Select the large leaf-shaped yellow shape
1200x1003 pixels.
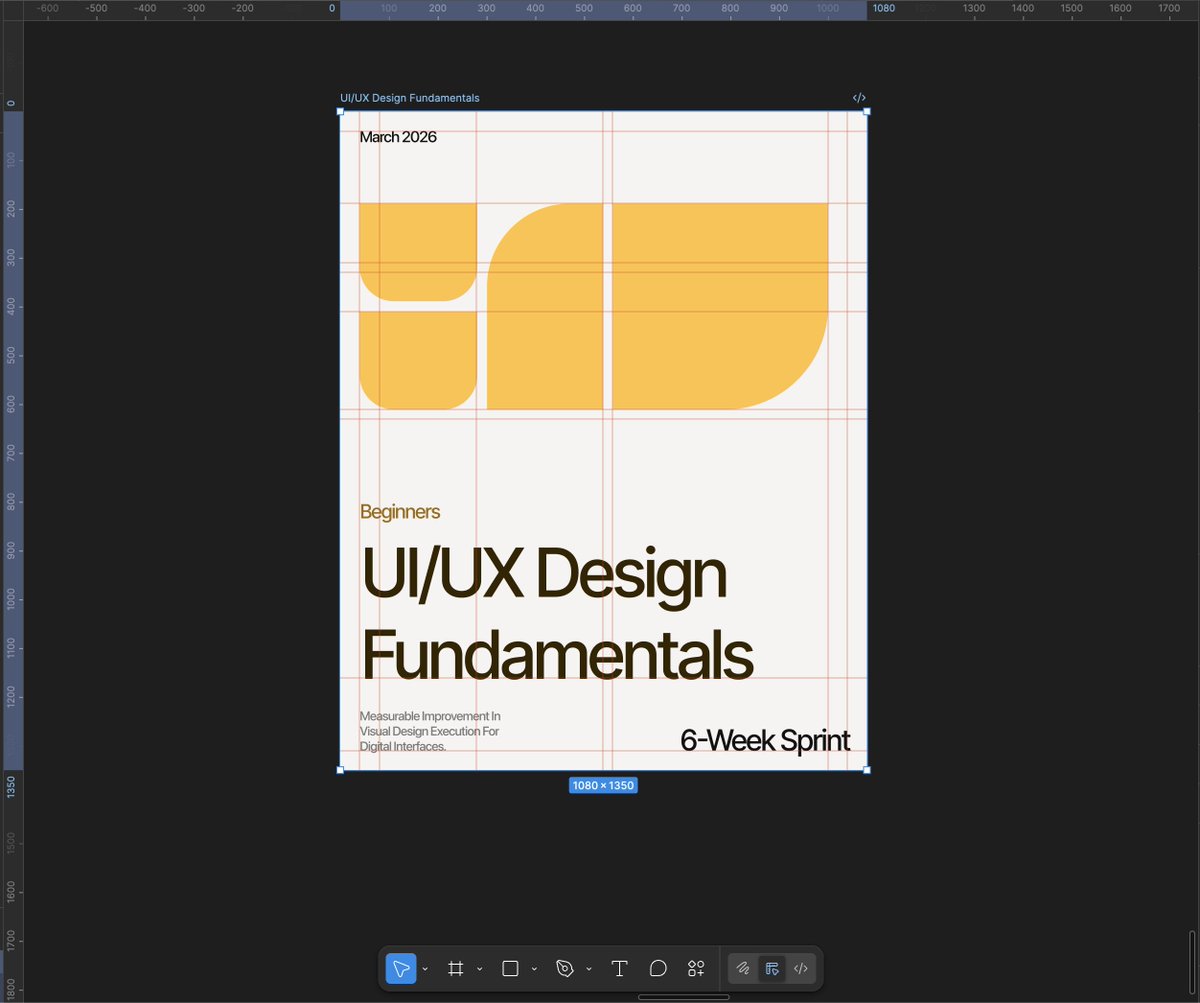pyautogui.click(x=720, y=306)
